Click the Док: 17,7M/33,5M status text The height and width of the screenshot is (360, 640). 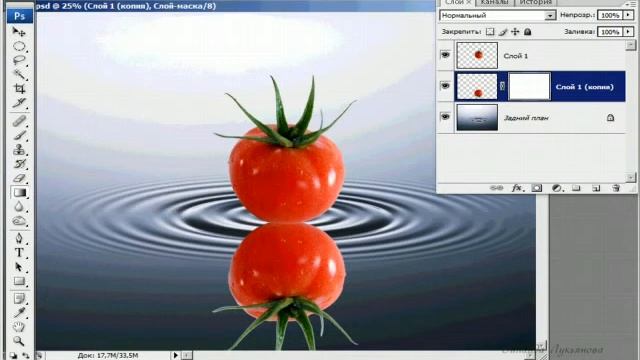click(108, 356)
